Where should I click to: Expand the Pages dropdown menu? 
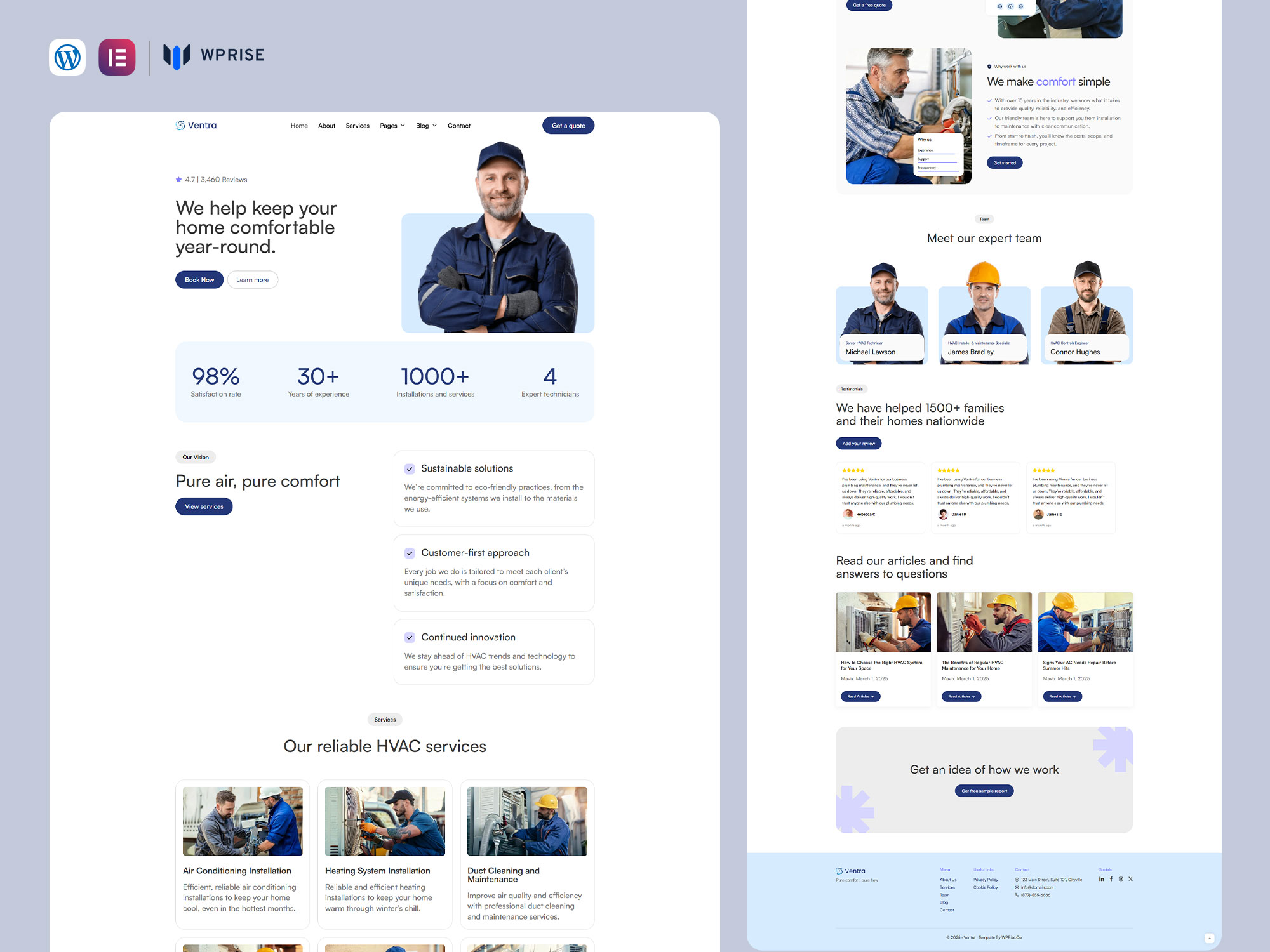click(392, 126)
